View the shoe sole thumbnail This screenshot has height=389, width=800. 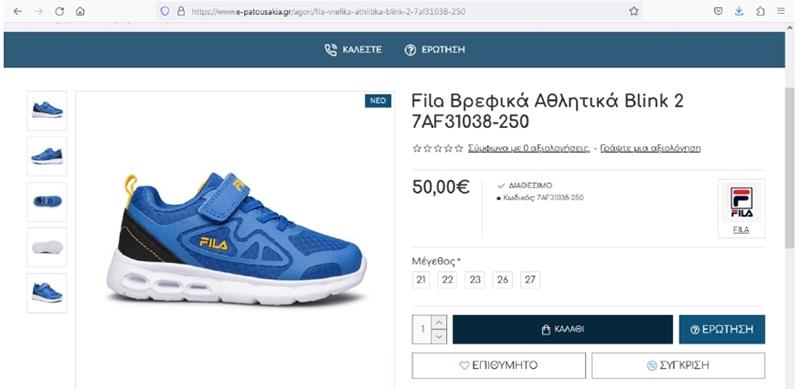pos(47,247)
